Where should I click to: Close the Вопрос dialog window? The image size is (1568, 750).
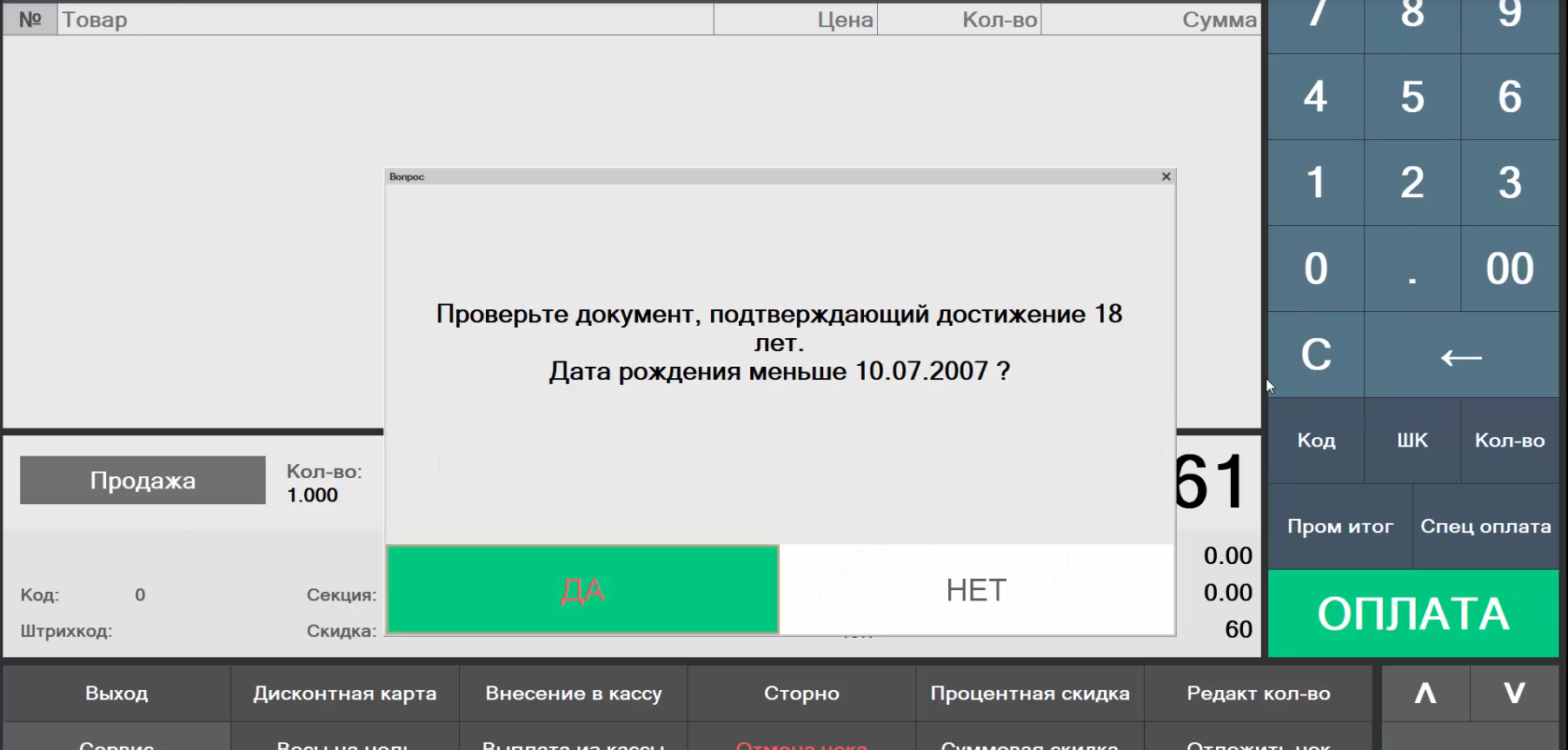(x=1166, y=176)
